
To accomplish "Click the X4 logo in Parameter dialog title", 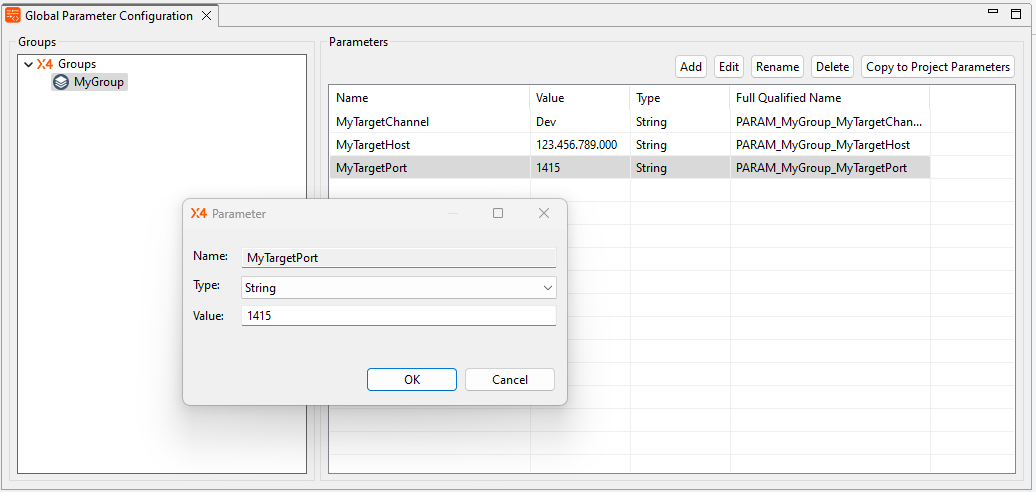I will point(199,214).
